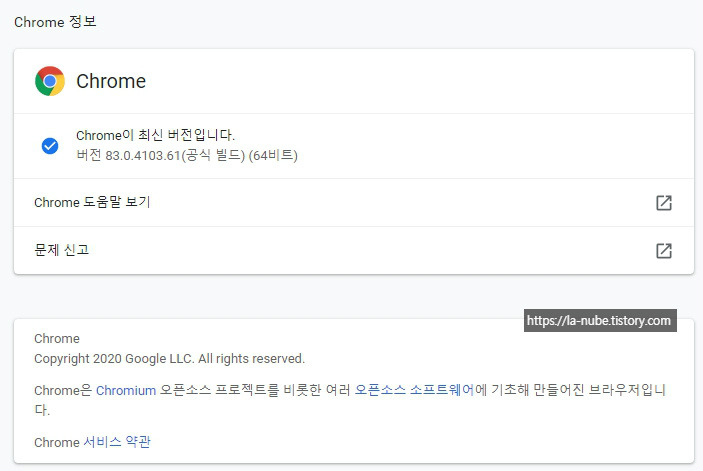Open the Chrome 도움말 보기 row
This screenshot has height=471, width=703.
point(354,203)
